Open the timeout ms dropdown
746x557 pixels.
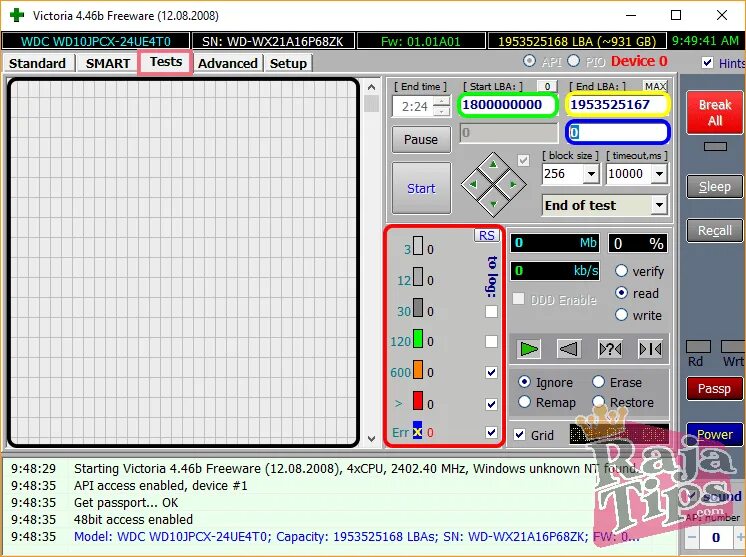[659, 174]
